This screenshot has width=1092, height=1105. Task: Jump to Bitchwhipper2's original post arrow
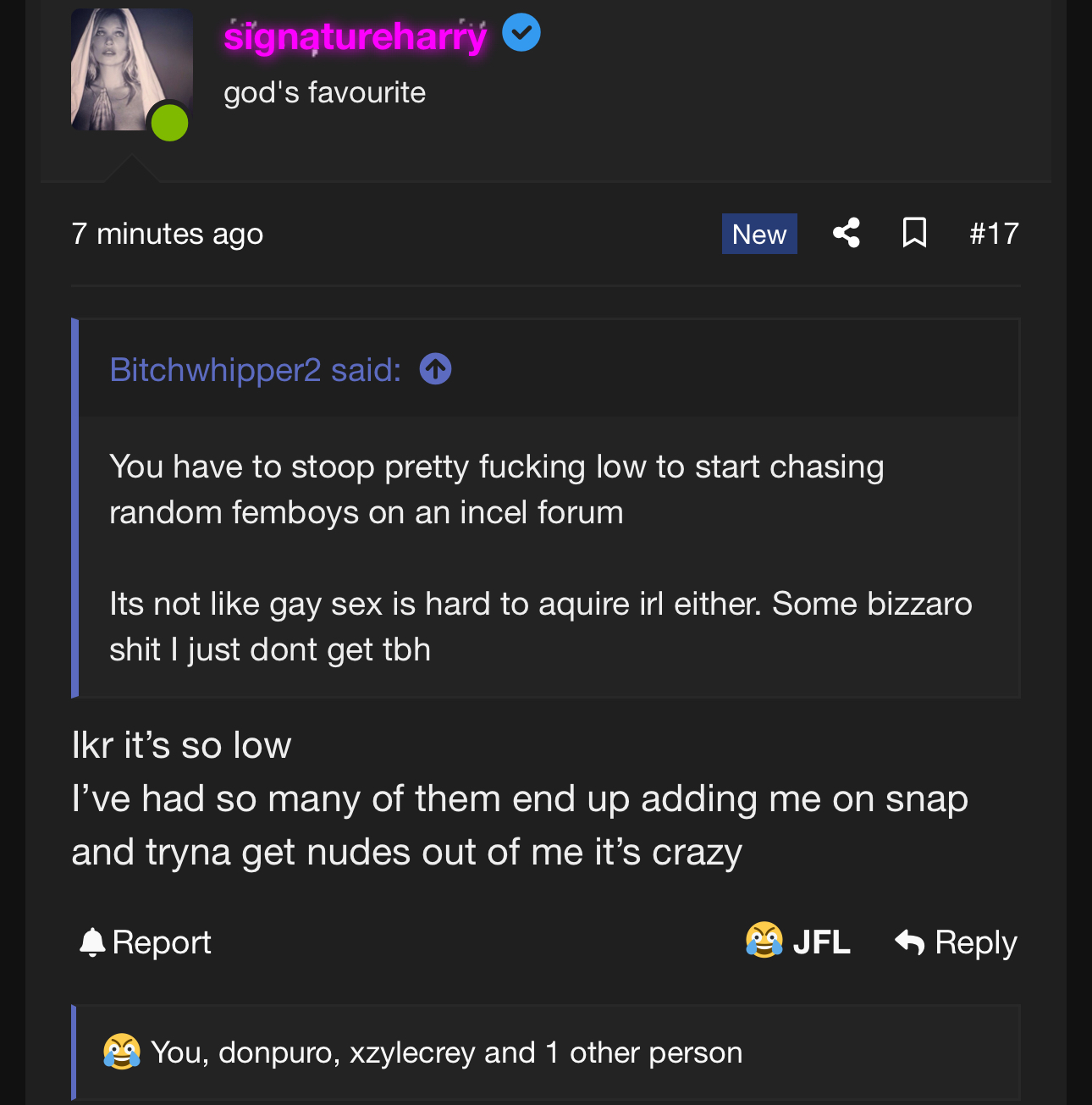[x=435, y=369]
